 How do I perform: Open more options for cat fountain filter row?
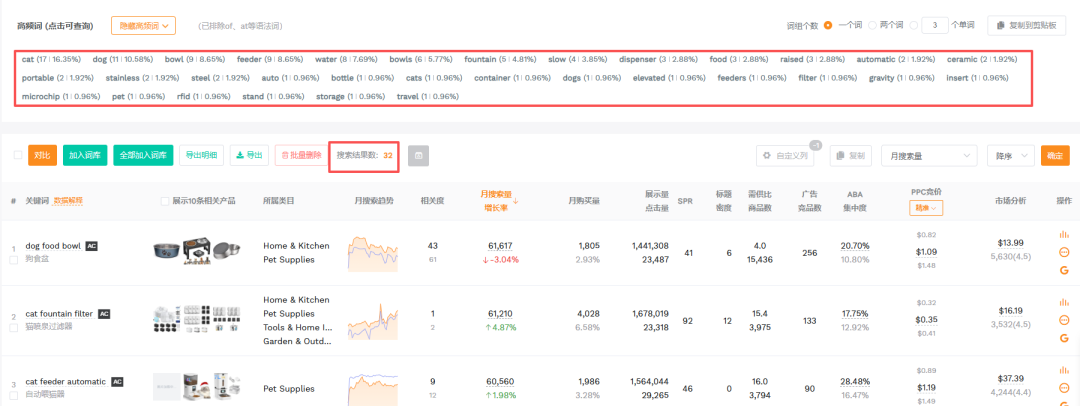(1063, 320)
